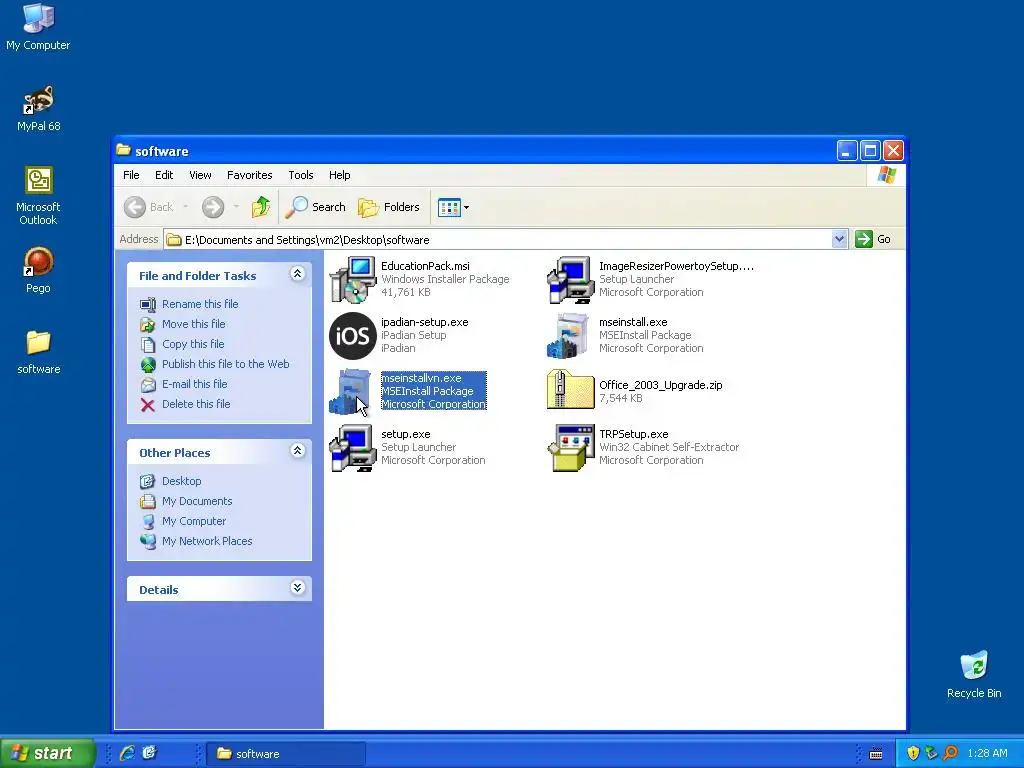
Task: Open the Search pane
Action: point(316,207)
